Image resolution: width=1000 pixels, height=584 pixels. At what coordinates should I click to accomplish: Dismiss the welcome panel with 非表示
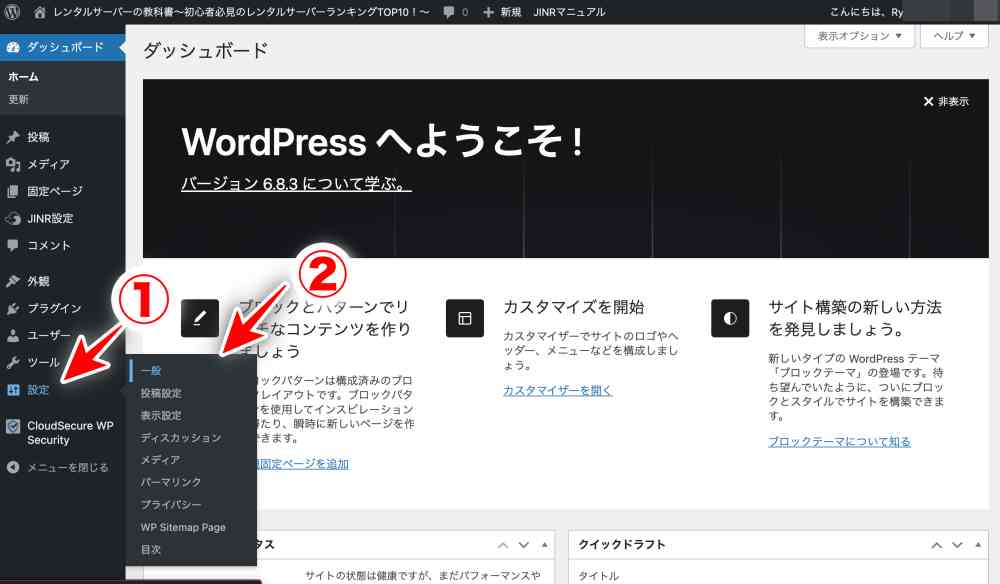point(945,102)
